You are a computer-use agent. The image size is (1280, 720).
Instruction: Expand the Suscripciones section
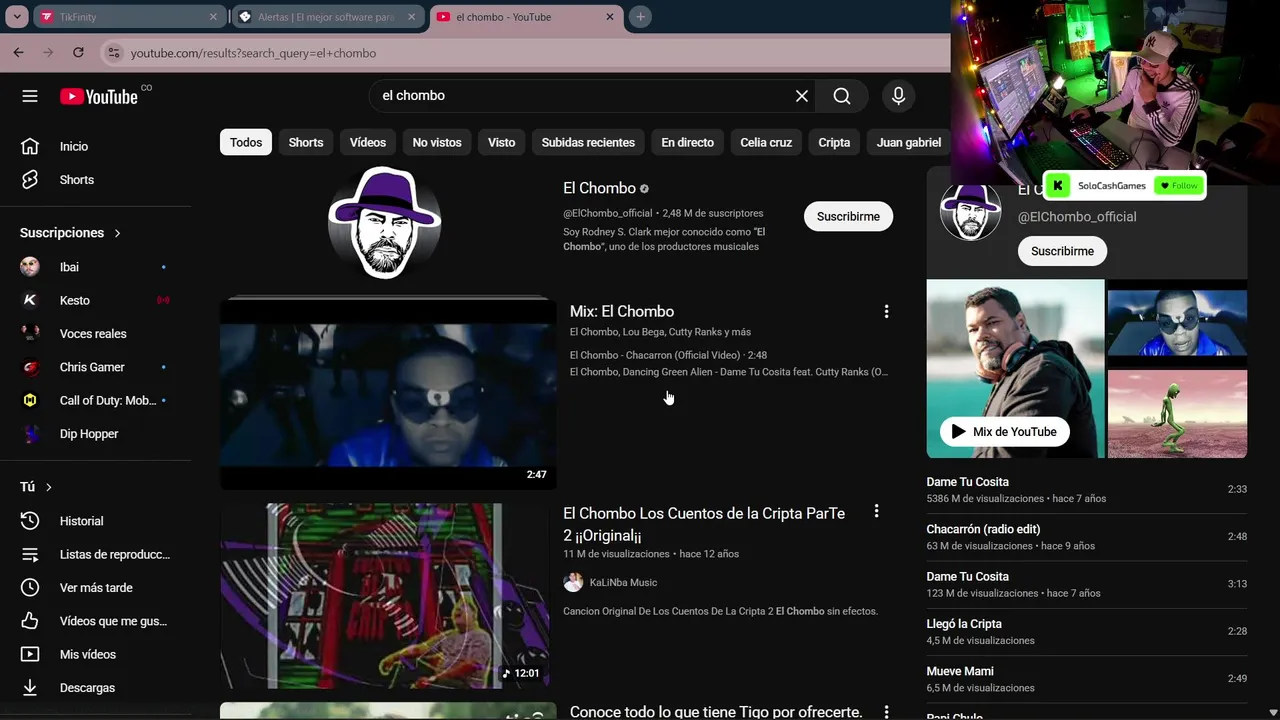(x=70, y=233)
